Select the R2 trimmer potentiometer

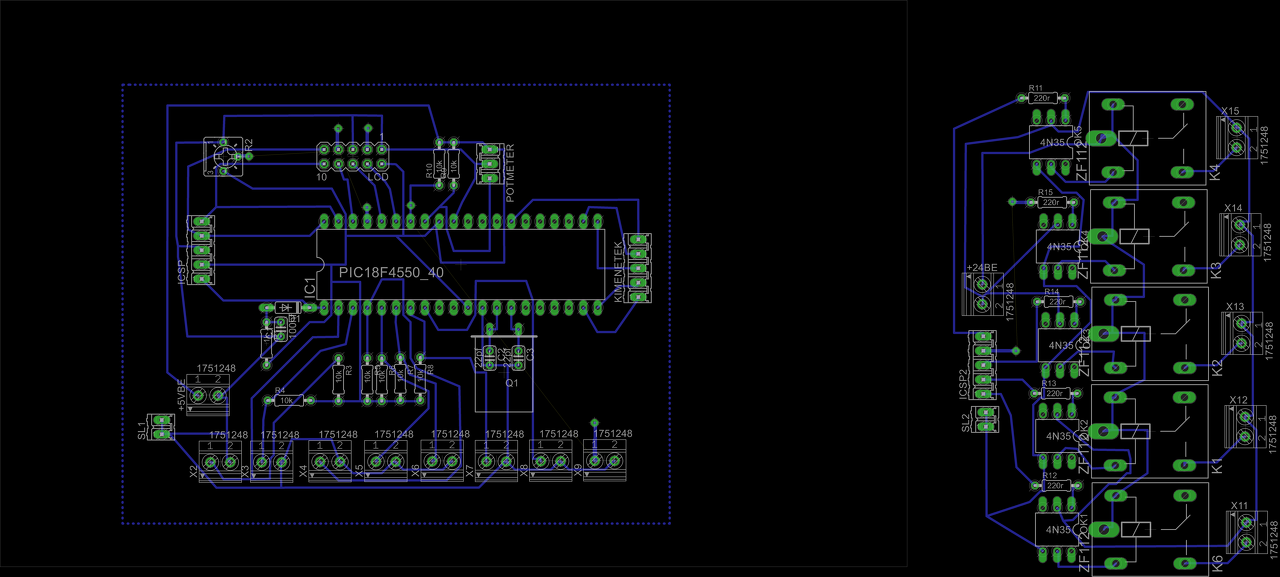point(224,156)
